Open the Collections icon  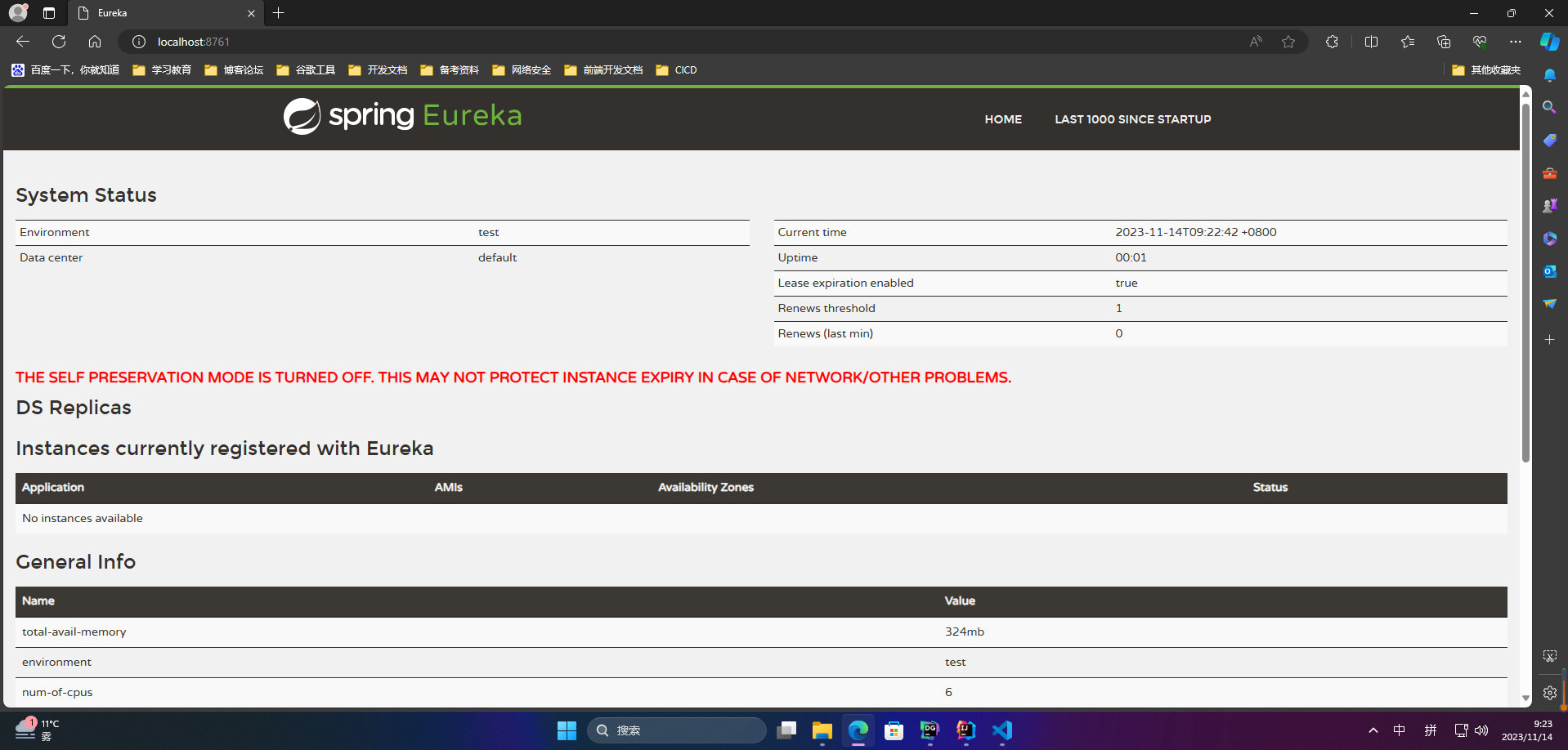(1443, 42)
